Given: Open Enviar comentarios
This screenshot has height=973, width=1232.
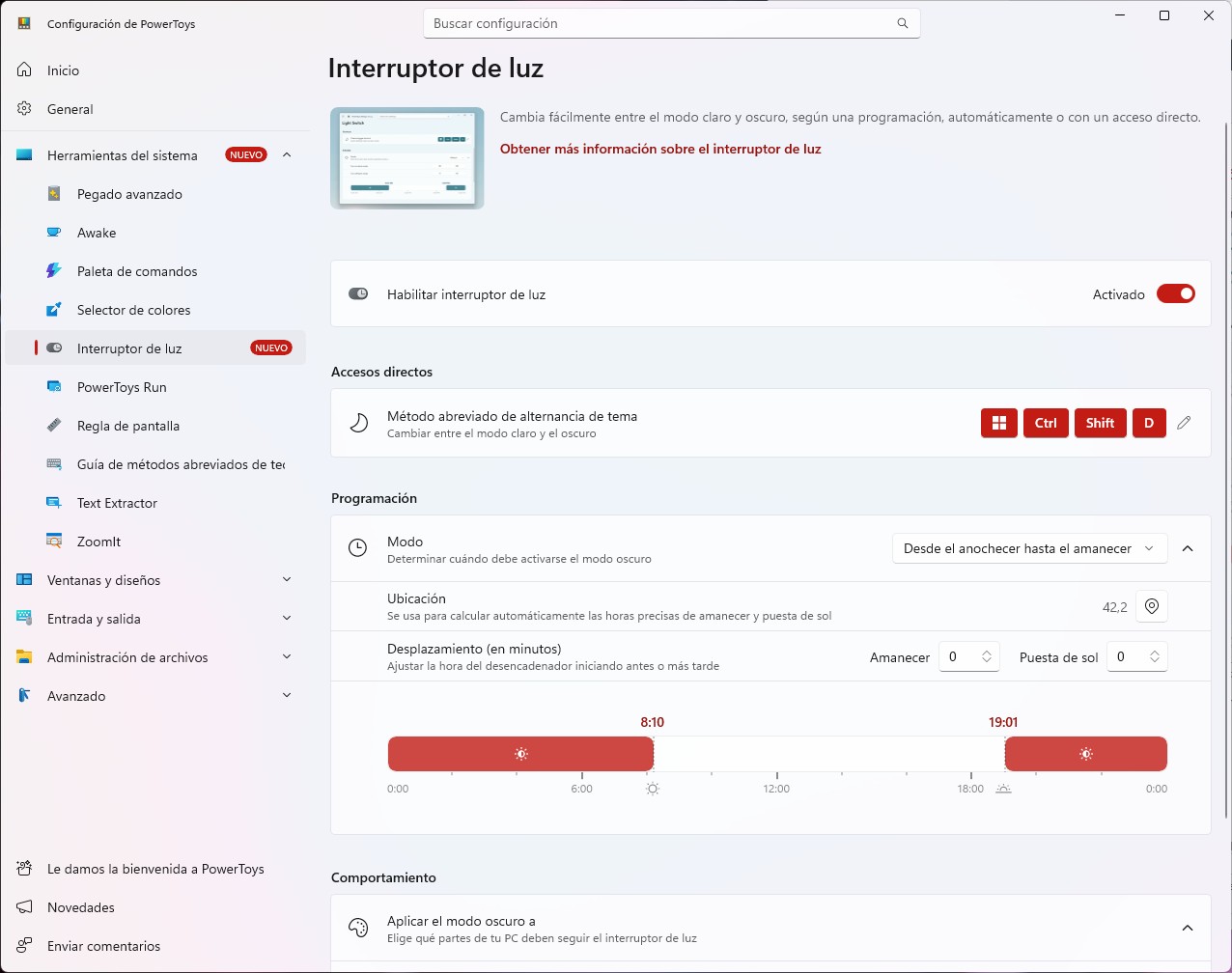Looking at the screenshot, I should (154, 946).
